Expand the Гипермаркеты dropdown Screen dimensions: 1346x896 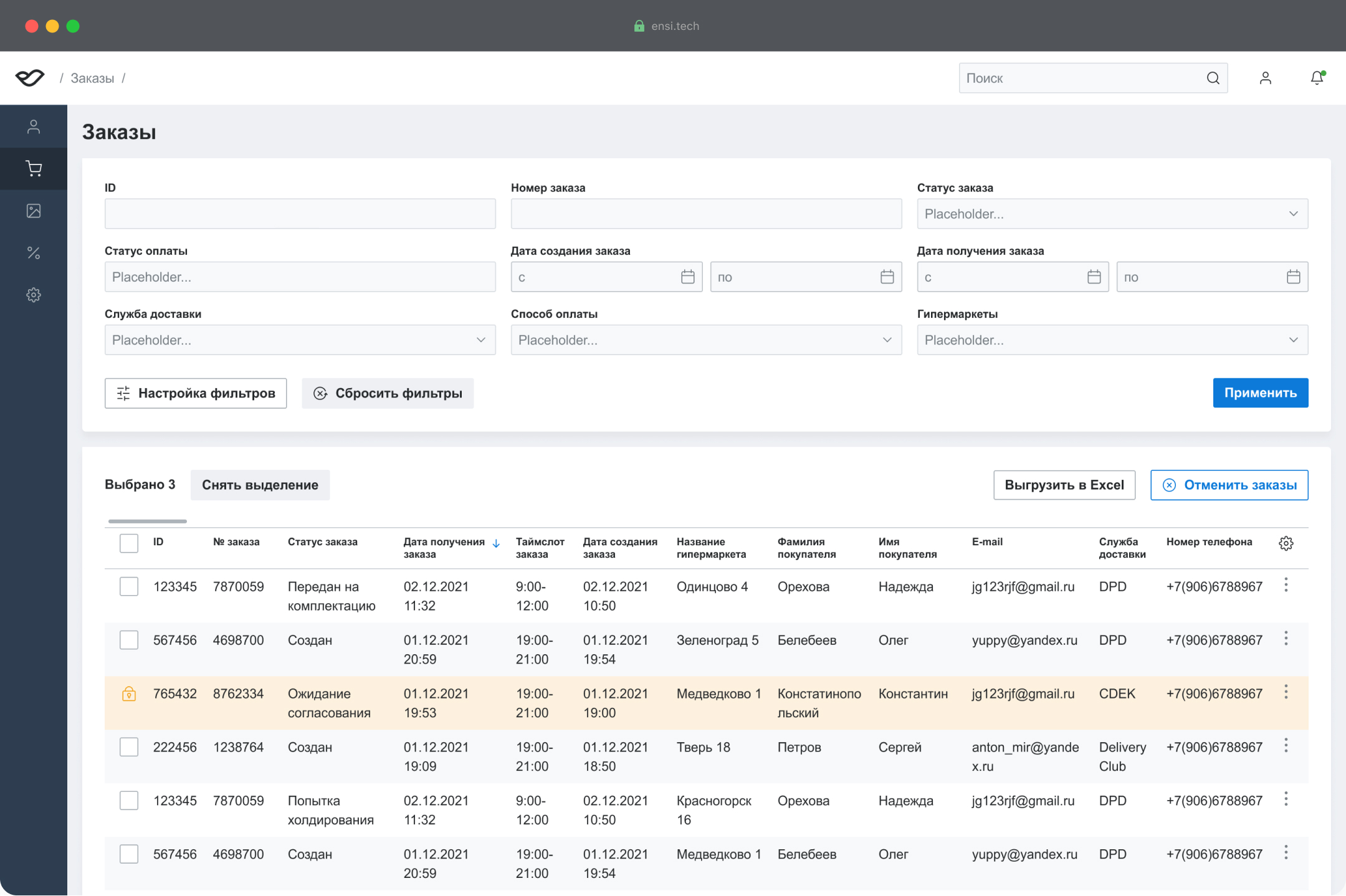click(x=1112, y=340)
